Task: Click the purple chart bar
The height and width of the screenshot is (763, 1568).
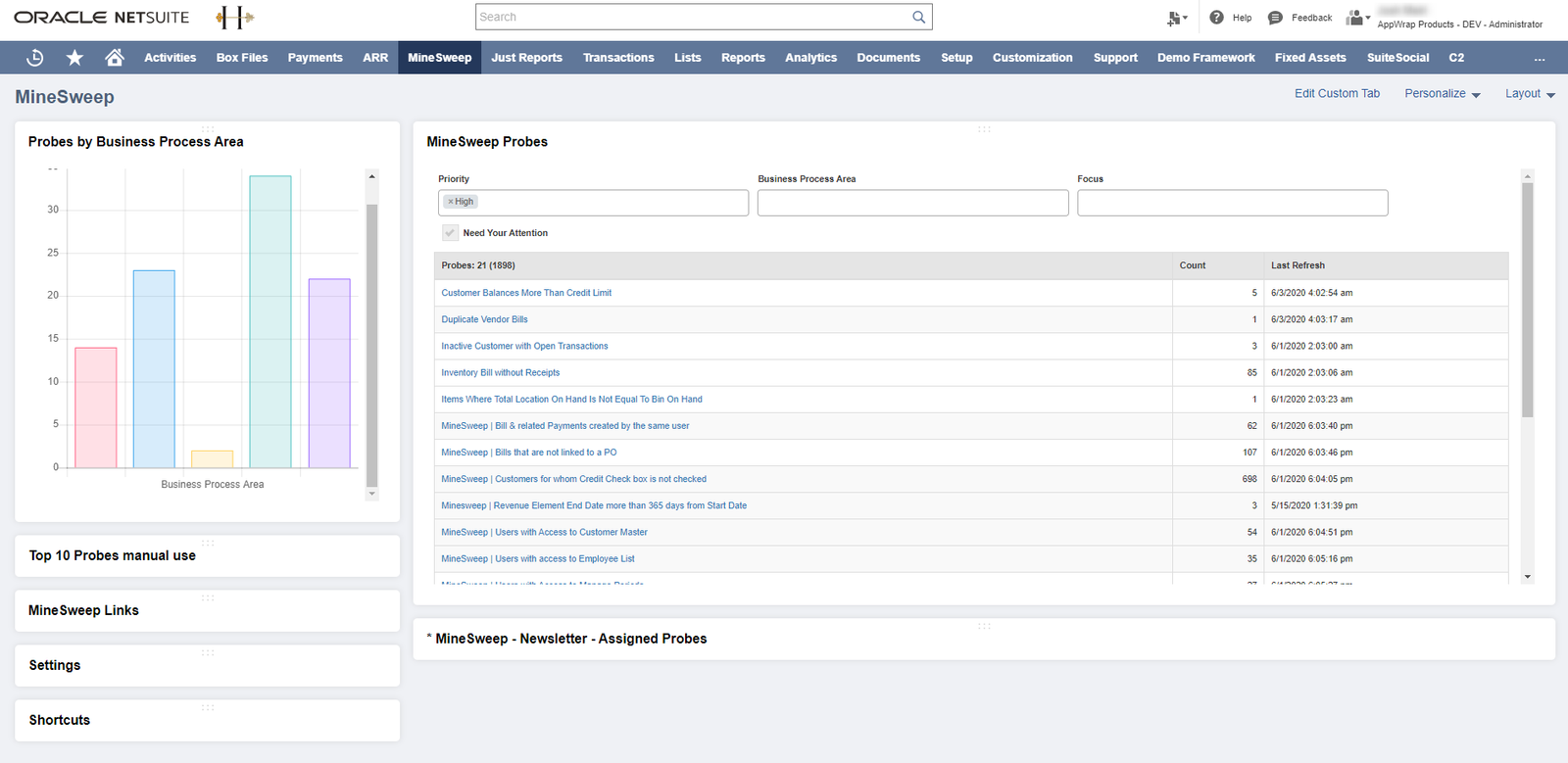Action: click(x=329, y=373)
